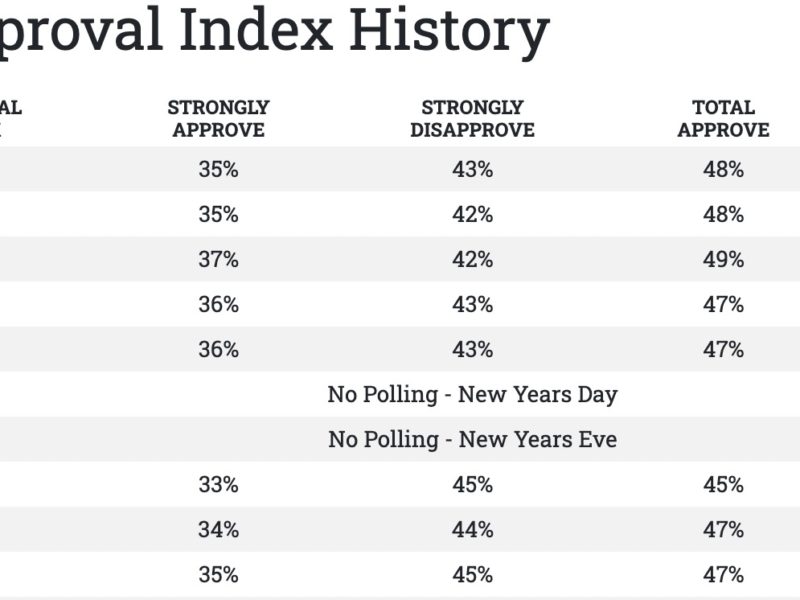Click the 45% Total Approve value

point(723,484)
